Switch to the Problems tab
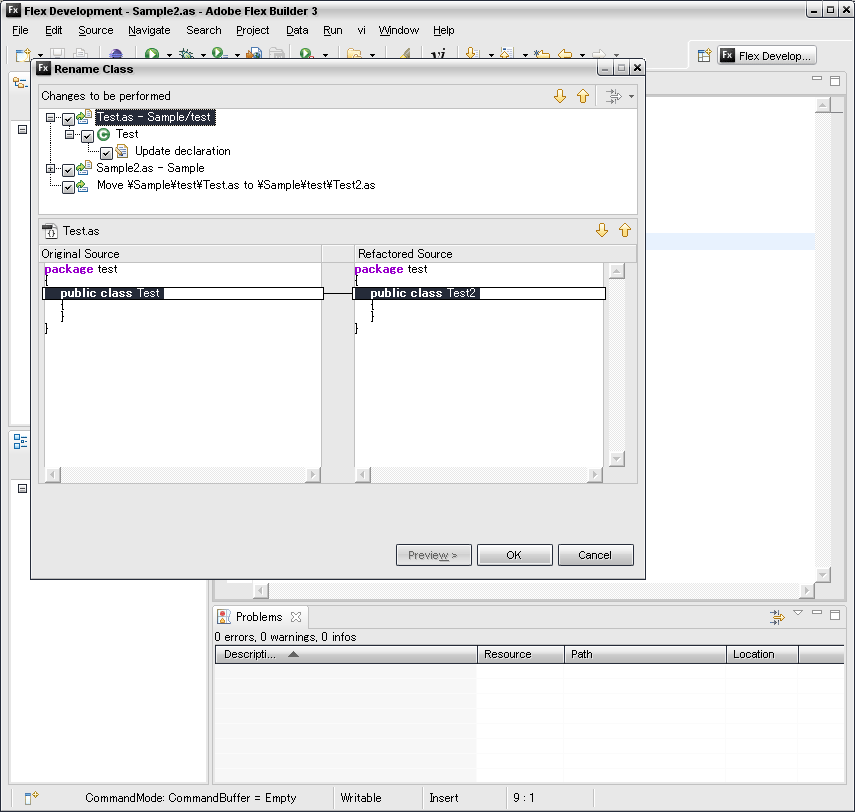Screen dimensions: 855x812 tap(258, 617)
